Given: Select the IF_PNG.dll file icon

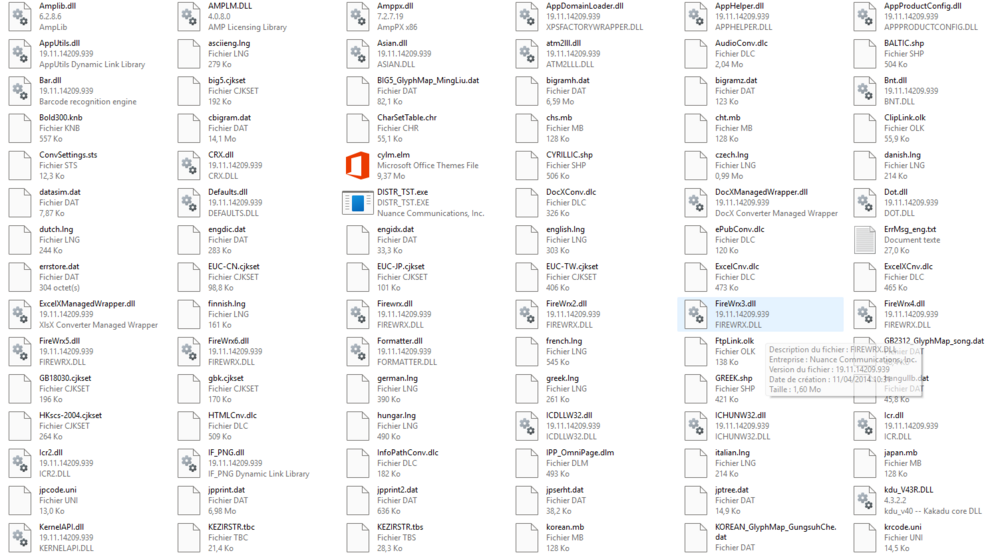Looking at the screenshot, I should (x=189, y=463).
